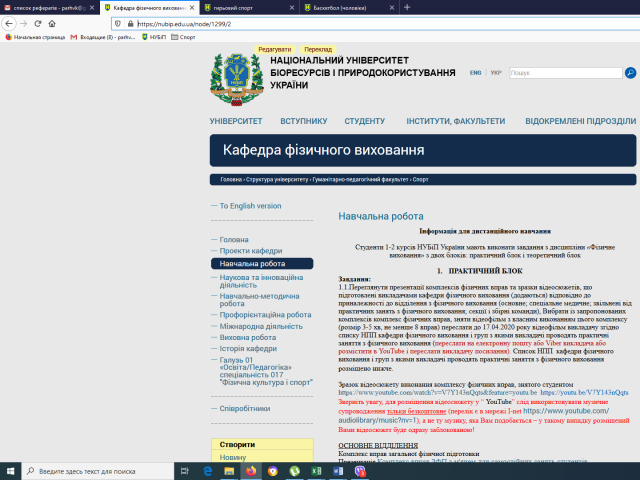Go to the browser home page icon
This screenshot has height=480, width=640.
pos(52,24)
